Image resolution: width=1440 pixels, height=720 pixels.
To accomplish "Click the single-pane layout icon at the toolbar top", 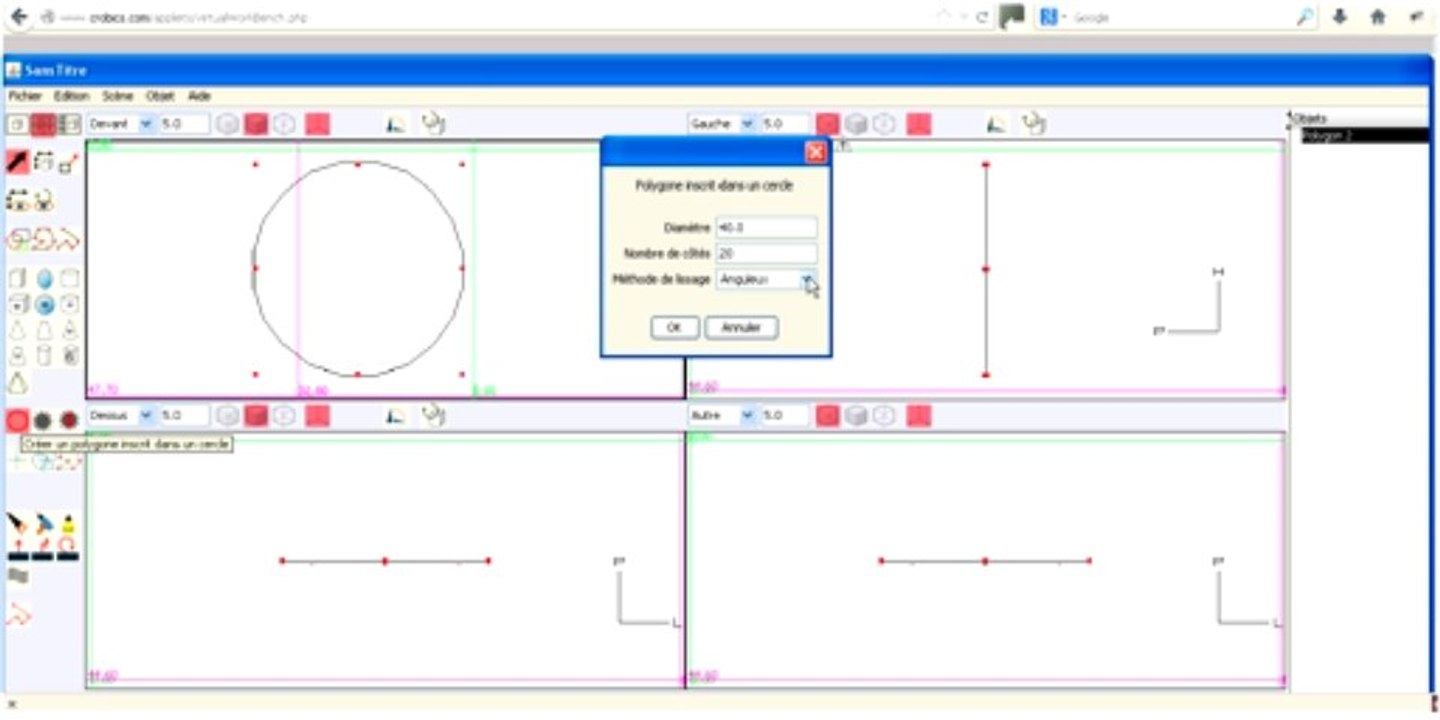I will (17, 125).
